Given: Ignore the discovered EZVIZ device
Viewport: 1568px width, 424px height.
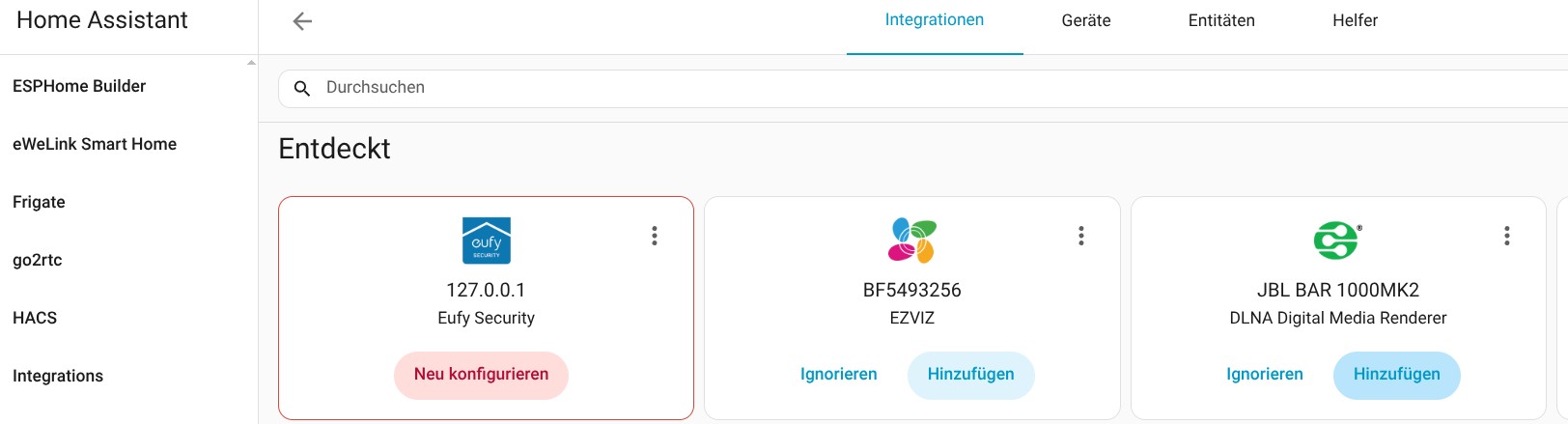Looking at the screenshot, I should pyautogui.click(x=839, y=375).
